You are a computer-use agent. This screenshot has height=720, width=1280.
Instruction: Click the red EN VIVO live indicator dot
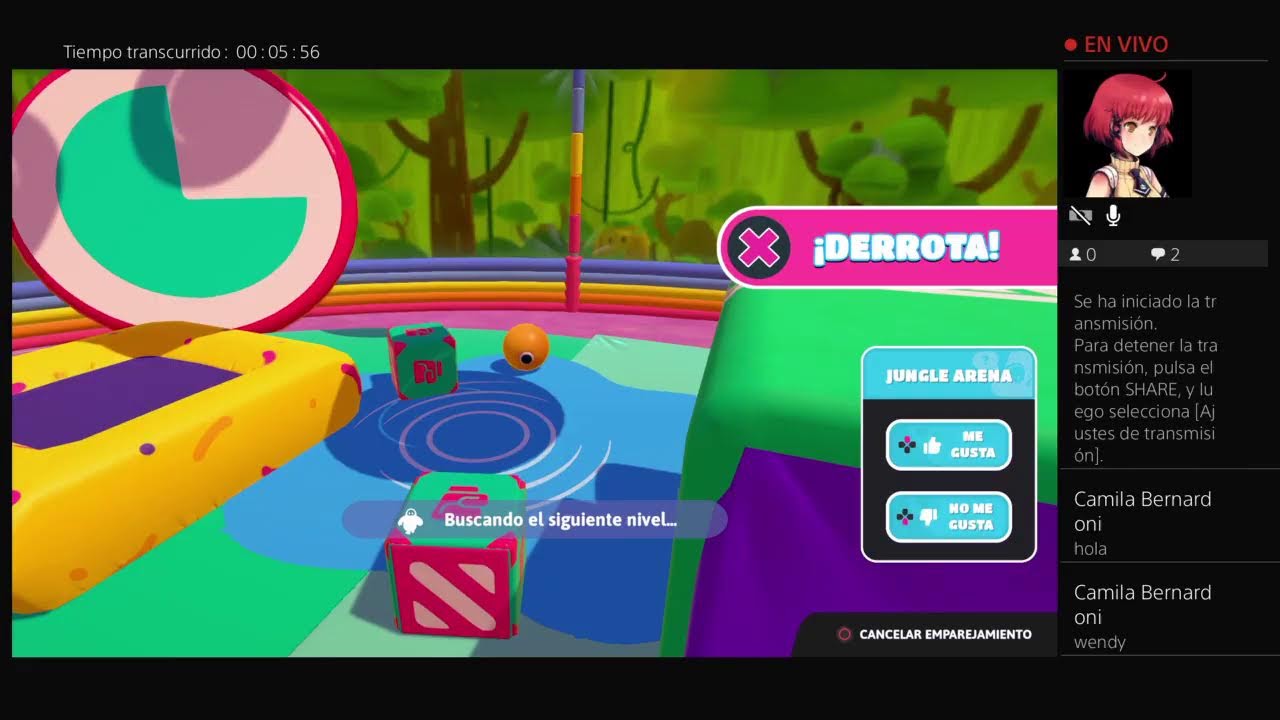click(x=1071, y=45)
